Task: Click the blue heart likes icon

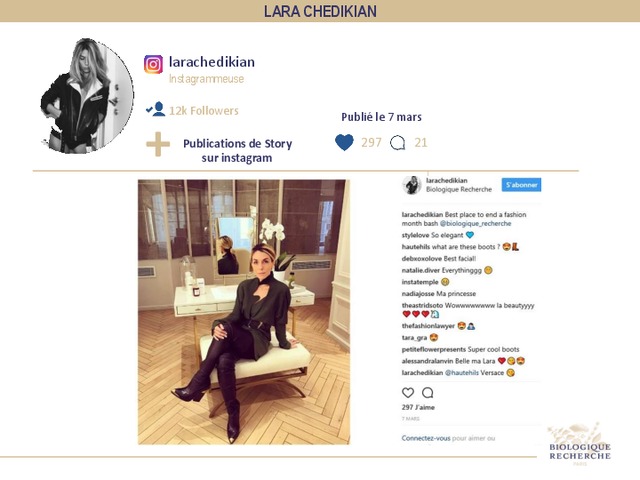Action: pyautogui.click(x=344, y=142)
